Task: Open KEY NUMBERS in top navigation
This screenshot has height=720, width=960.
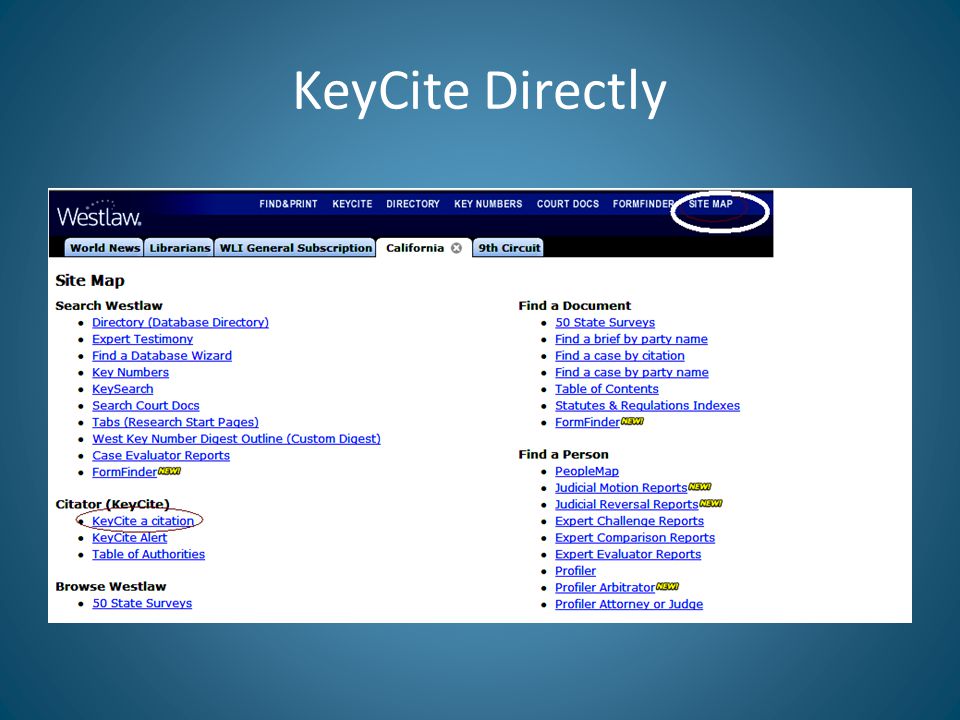Action: point(488,204)
